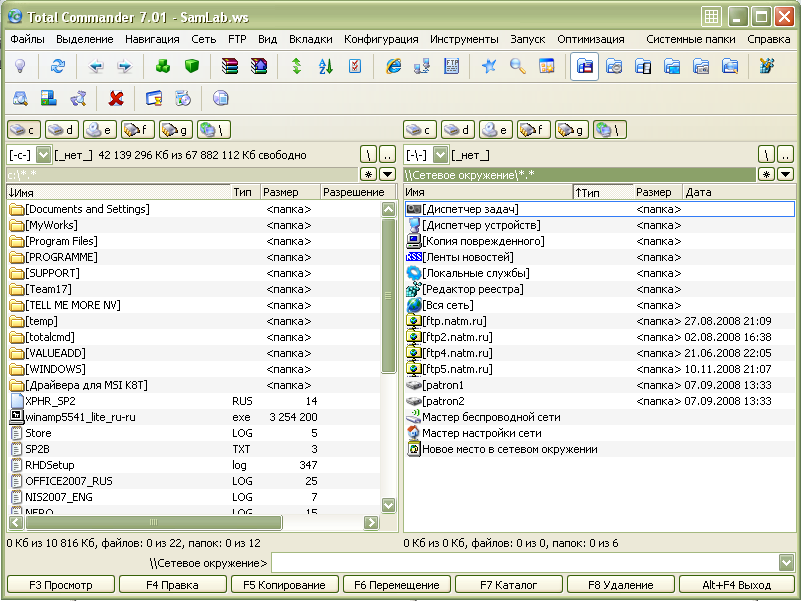
Task: Click the network computers connection icon
Action: click(x=422, y=66)
